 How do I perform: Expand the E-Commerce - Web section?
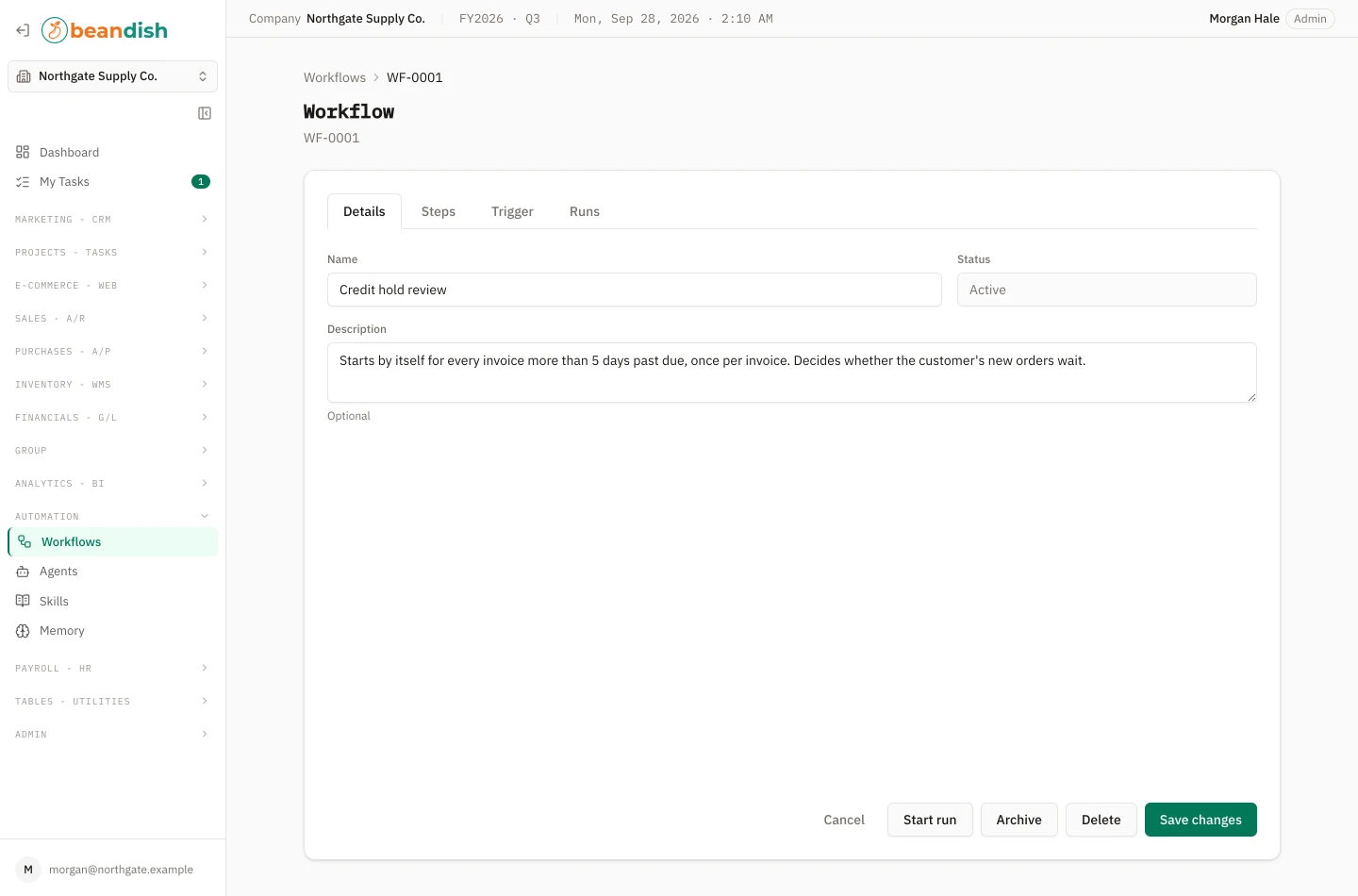(112, 286)
